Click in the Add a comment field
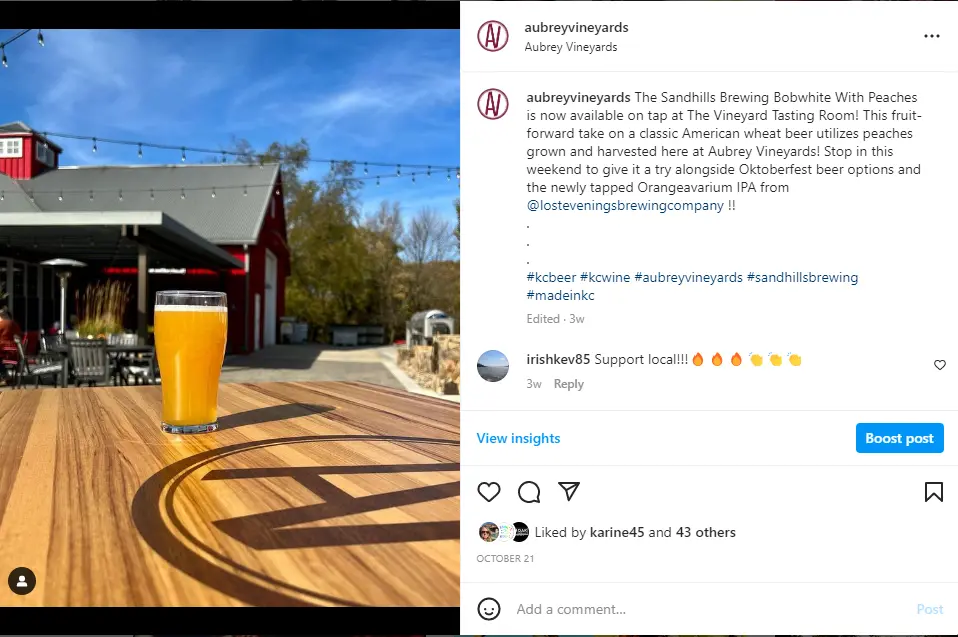 pos(709,609)
